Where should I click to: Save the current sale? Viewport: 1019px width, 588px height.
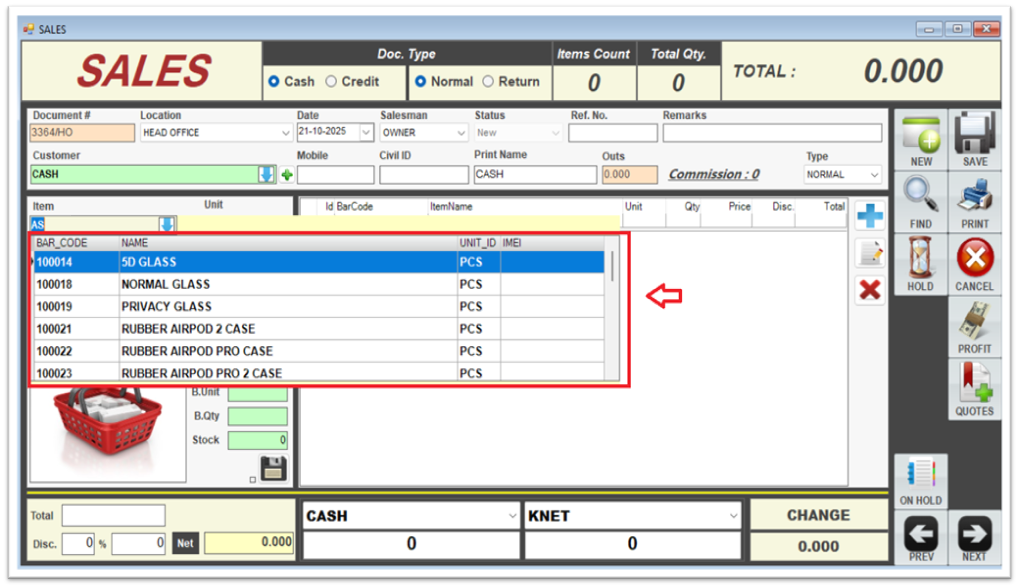coord(972,135)
